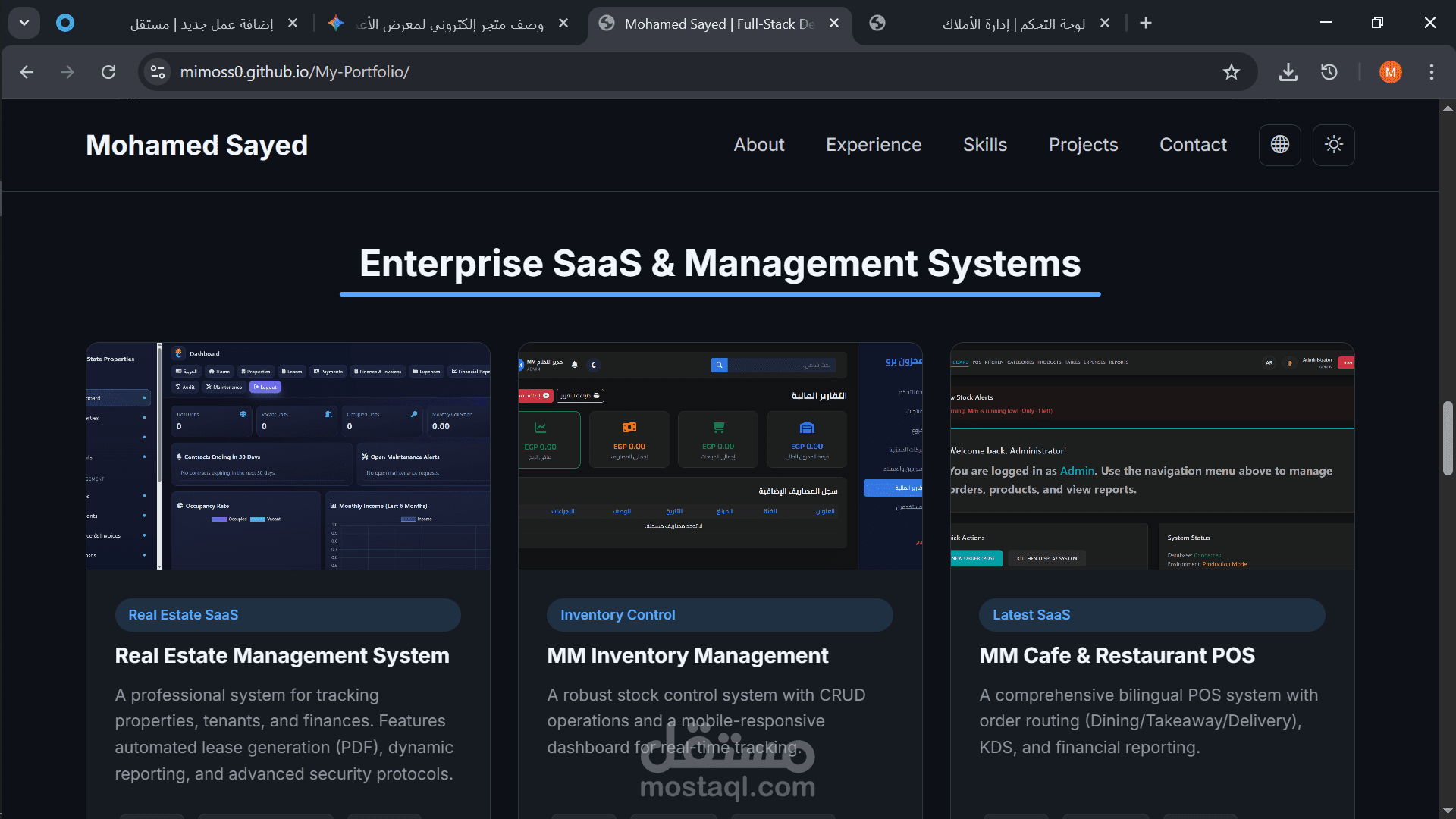Click the browser history clock icon
Image resolution: width=1456 pixels, height=819 pixels.
[x=1329, y=72]
